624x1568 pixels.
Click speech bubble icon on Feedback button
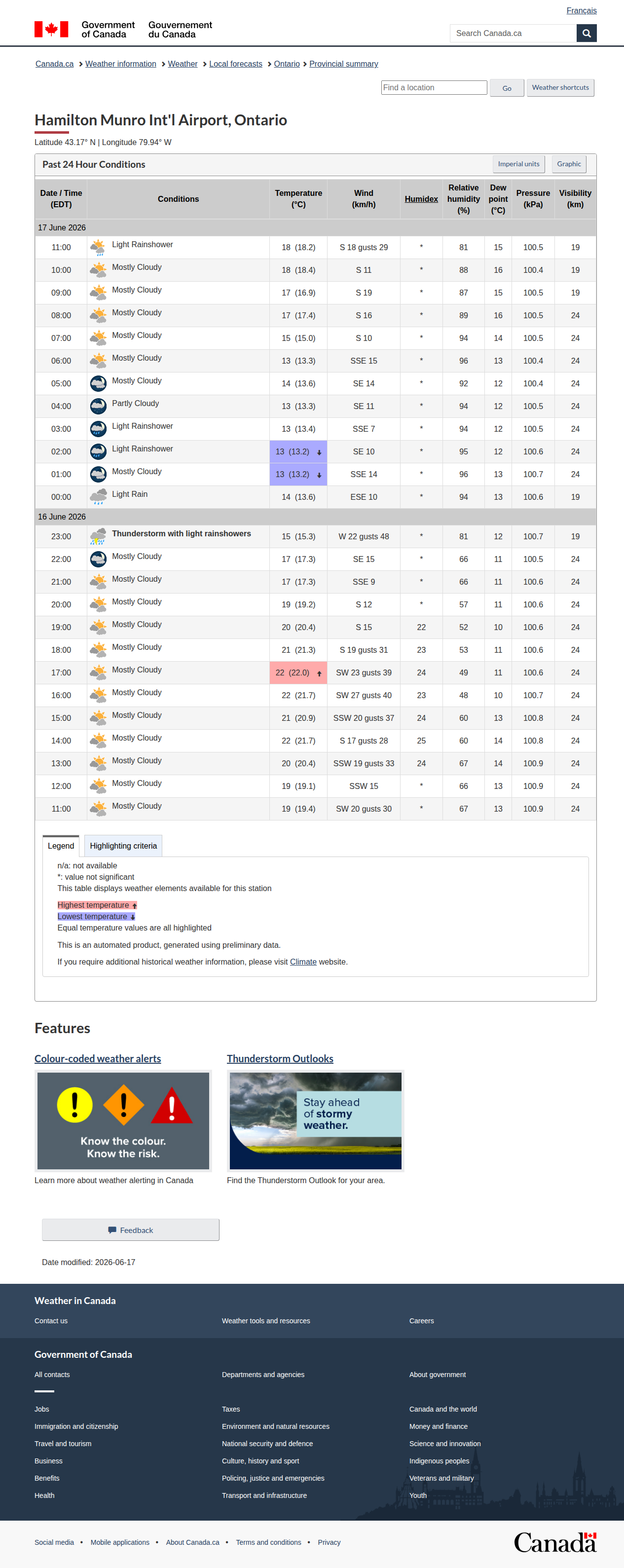tap(112, 1230)
